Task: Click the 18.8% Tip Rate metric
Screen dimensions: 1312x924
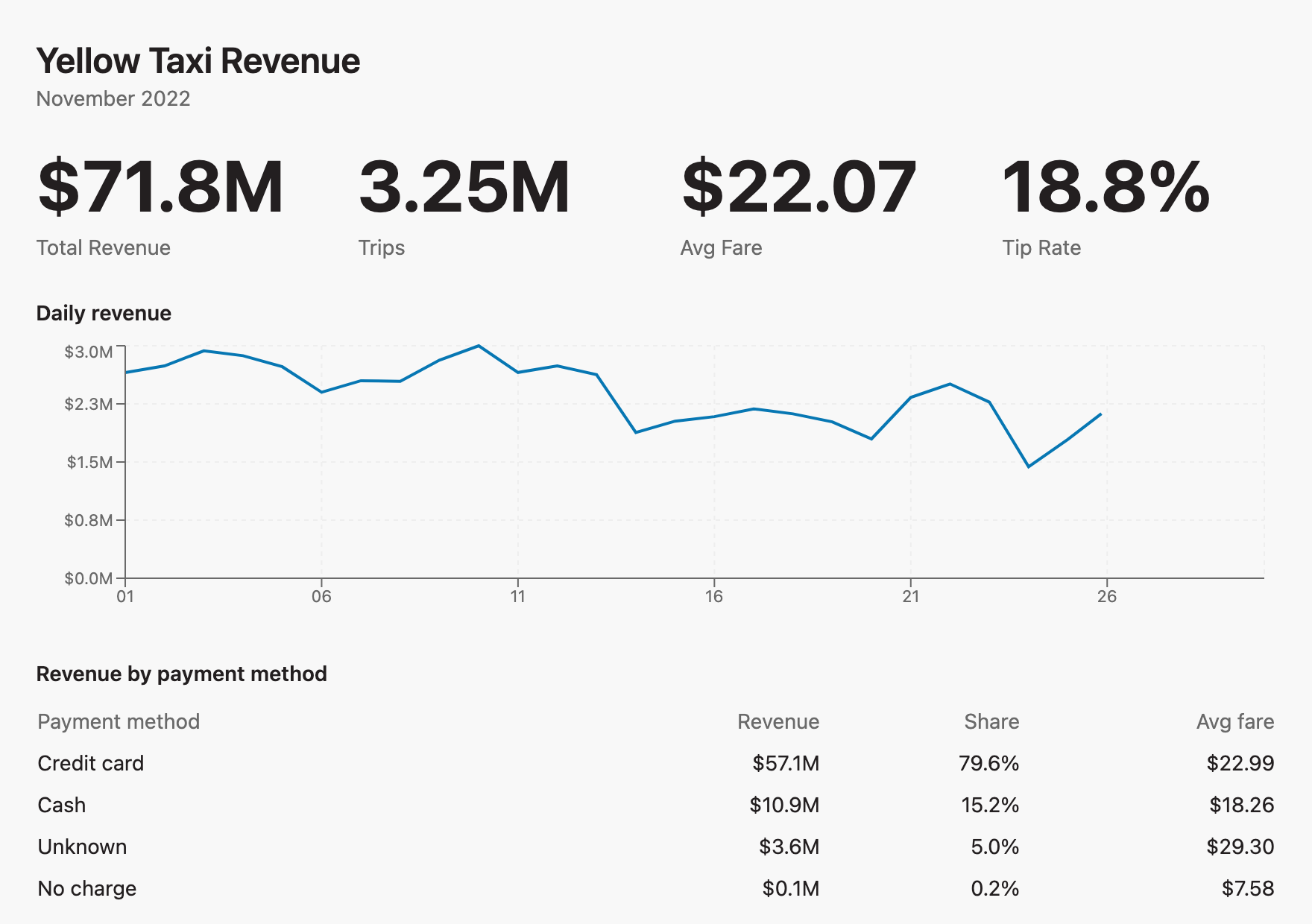Action: [x=1106, y=188]
